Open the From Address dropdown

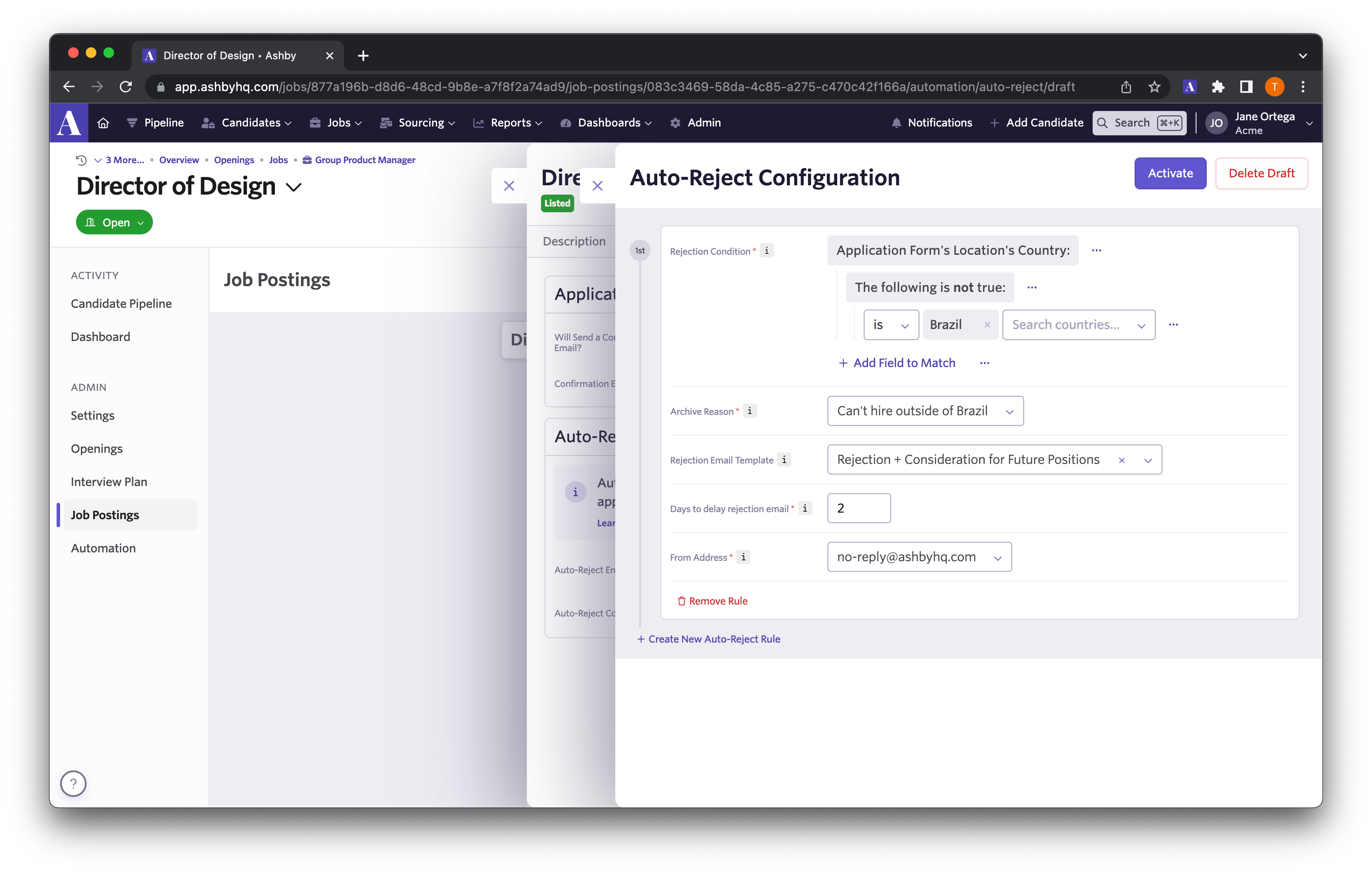tap(919, 557)
